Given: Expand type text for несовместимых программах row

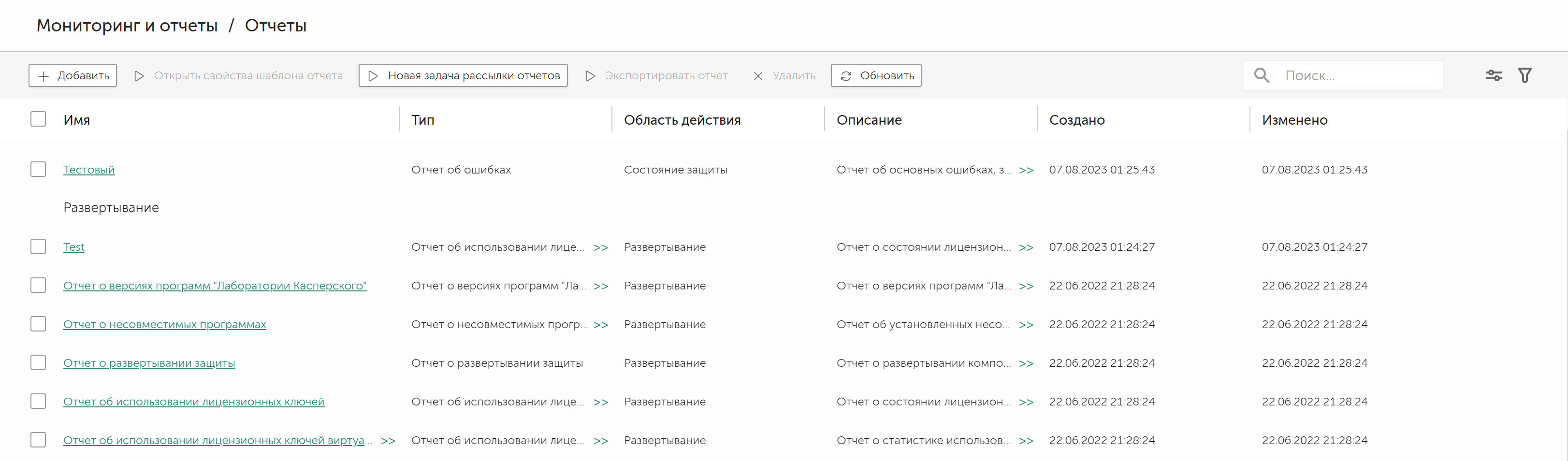Looking at the screenshot, I should point(601,325).
